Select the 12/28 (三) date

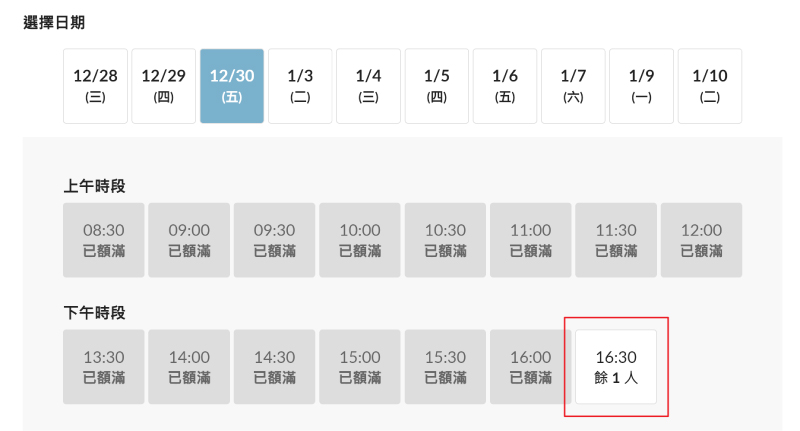(x=95, y=86)
